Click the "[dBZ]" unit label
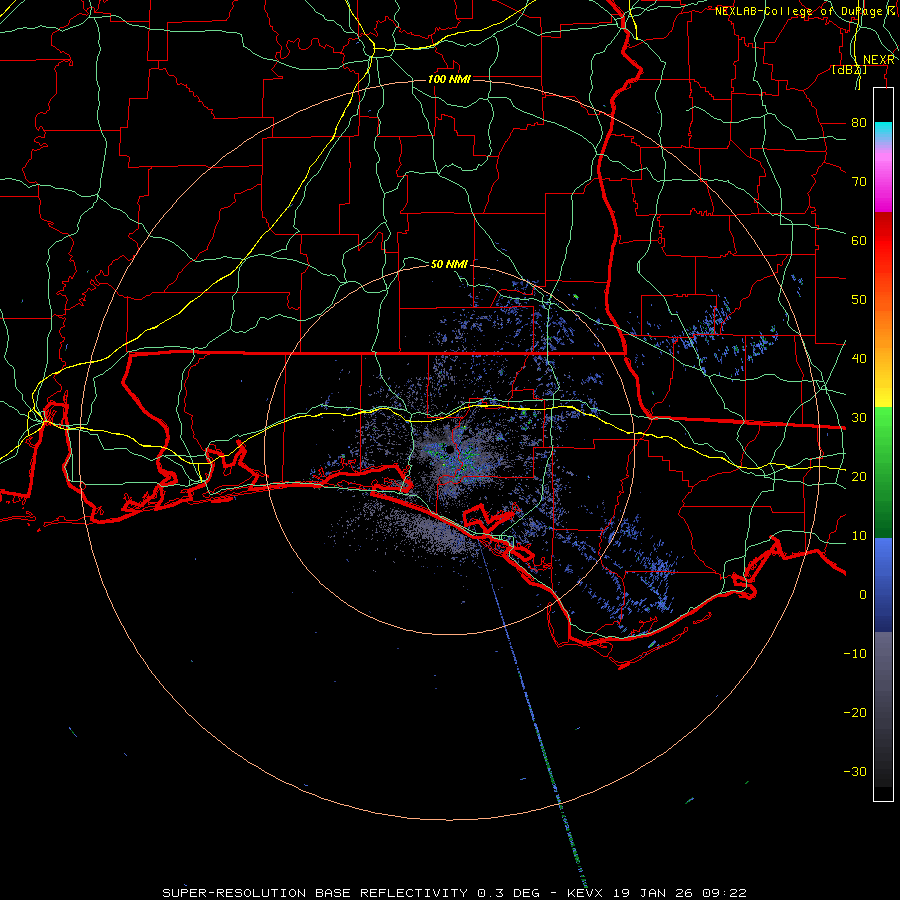Image resolution: width=900 pixels, height=900 pixels. (849, 69)
